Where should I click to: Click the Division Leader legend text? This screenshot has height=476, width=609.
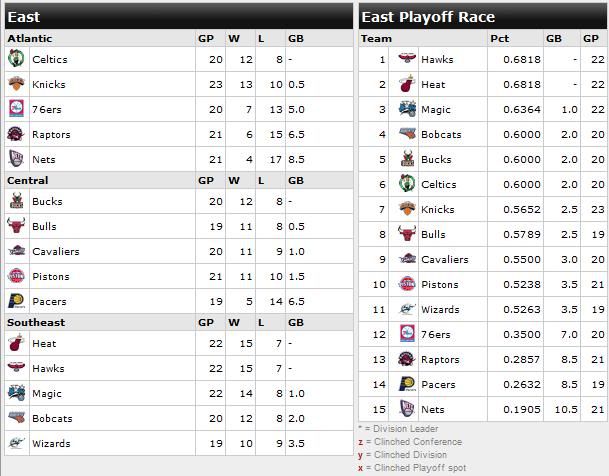[405, 429]
